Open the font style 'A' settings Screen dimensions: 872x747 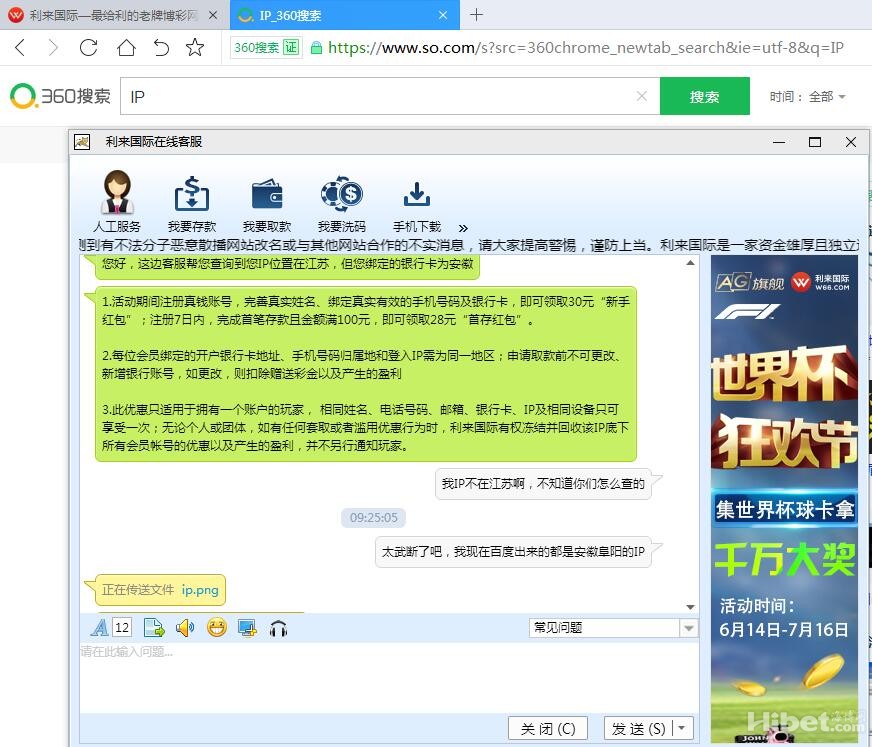click(x=99, y=628)
